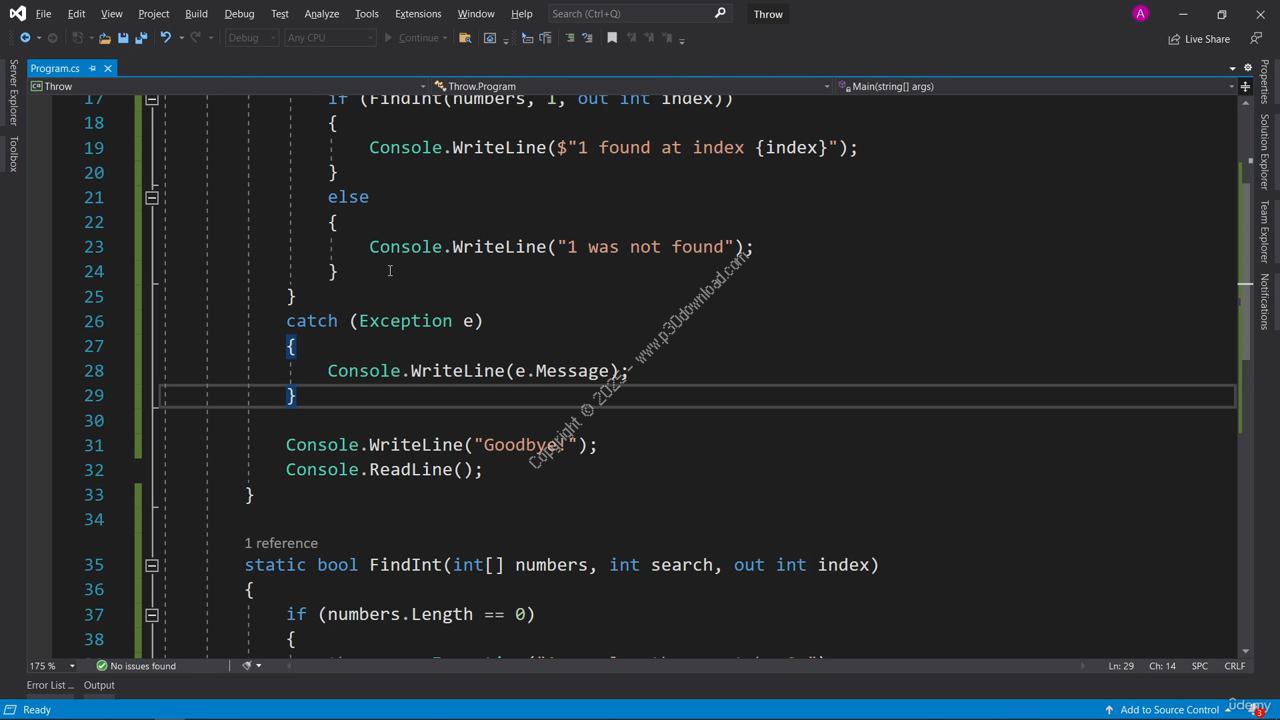Click the CRLF line ending indicator
Screen dimensions: 1280x720
coord(1234,666)
